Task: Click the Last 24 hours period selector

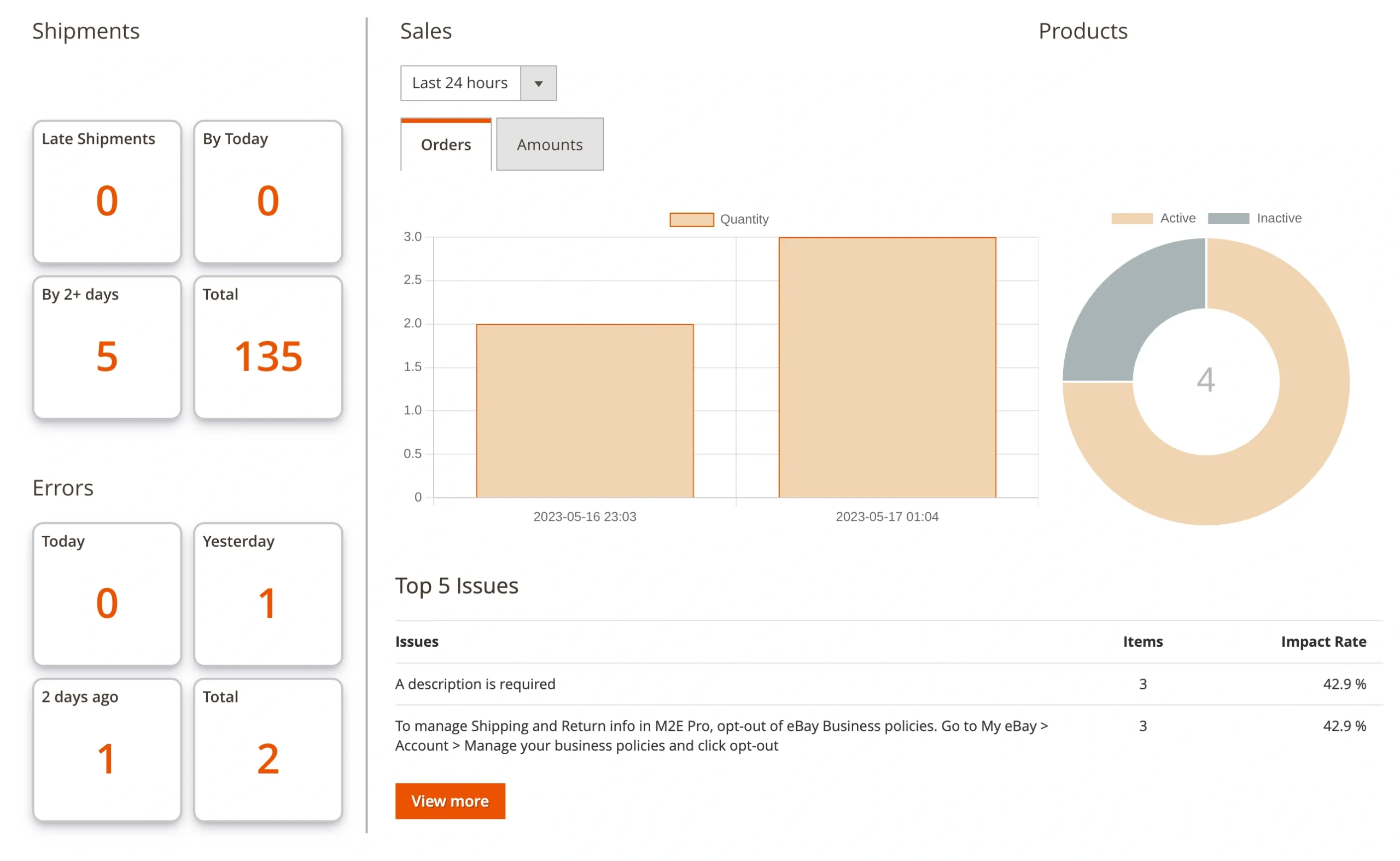Action: tap(460, 83)
